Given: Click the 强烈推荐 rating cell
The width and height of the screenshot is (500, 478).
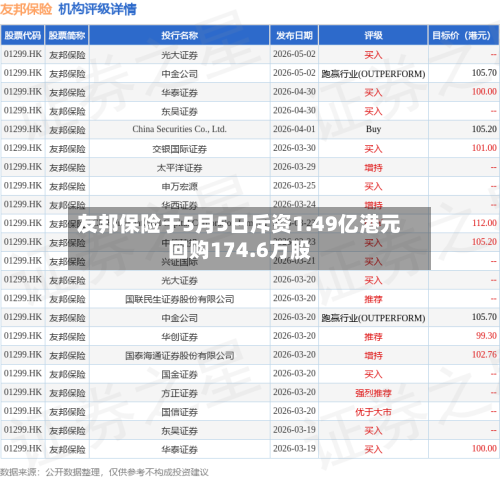Looking at the screenshot, I should (373, 393).
